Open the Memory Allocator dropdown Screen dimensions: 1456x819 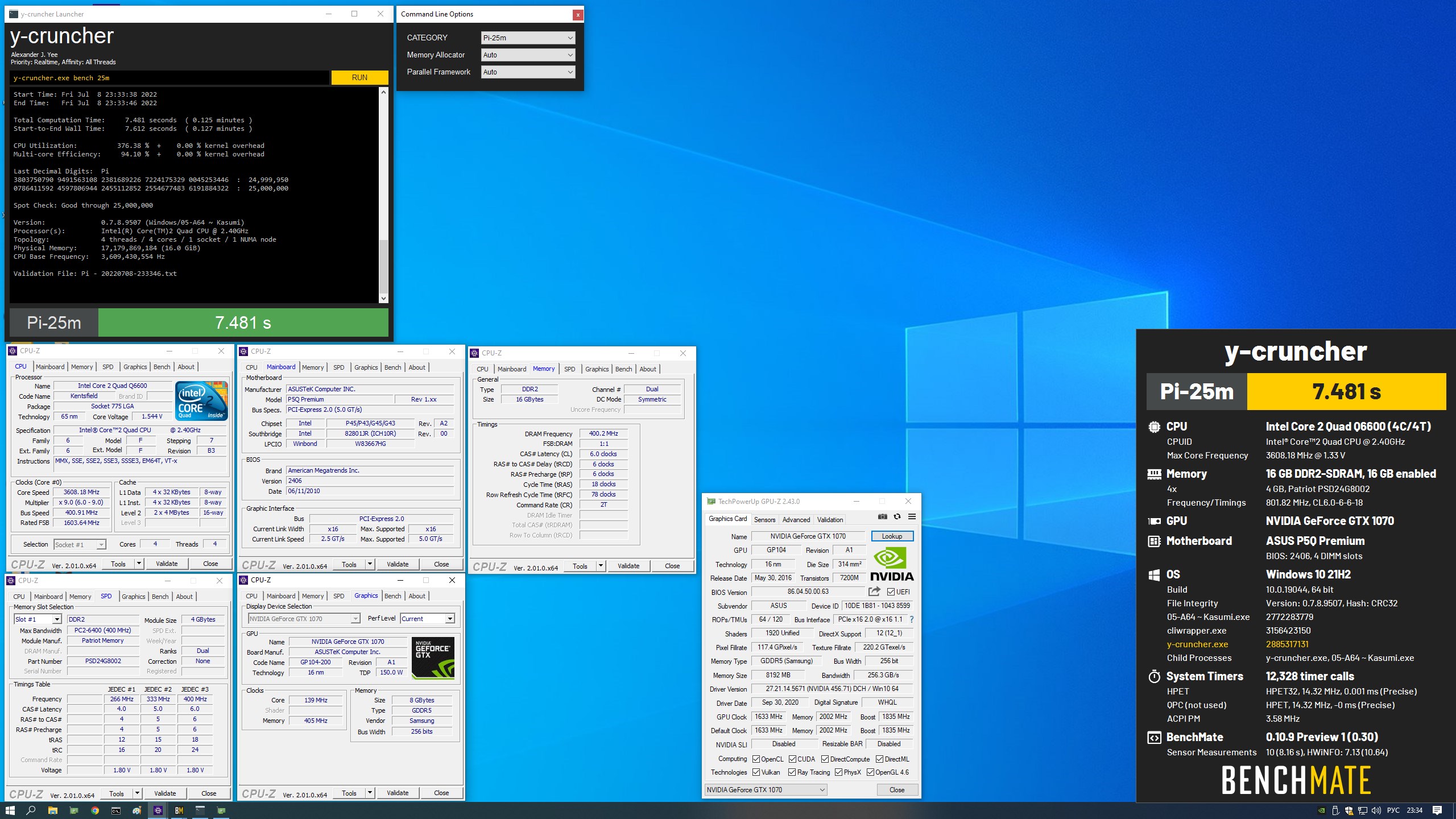pos(528,55)
